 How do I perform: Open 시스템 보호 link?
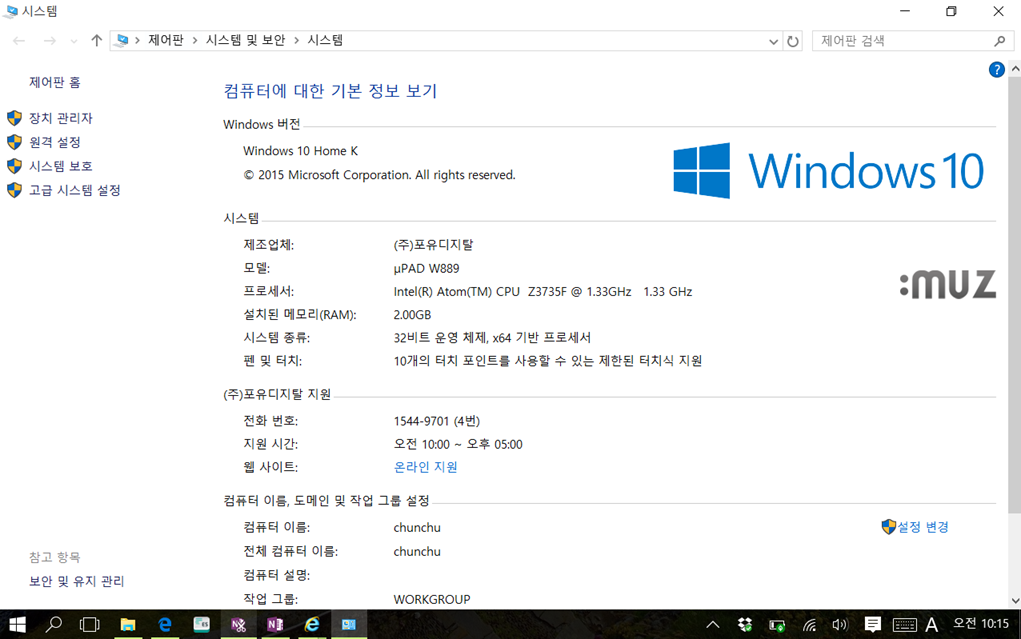(61, 166)
